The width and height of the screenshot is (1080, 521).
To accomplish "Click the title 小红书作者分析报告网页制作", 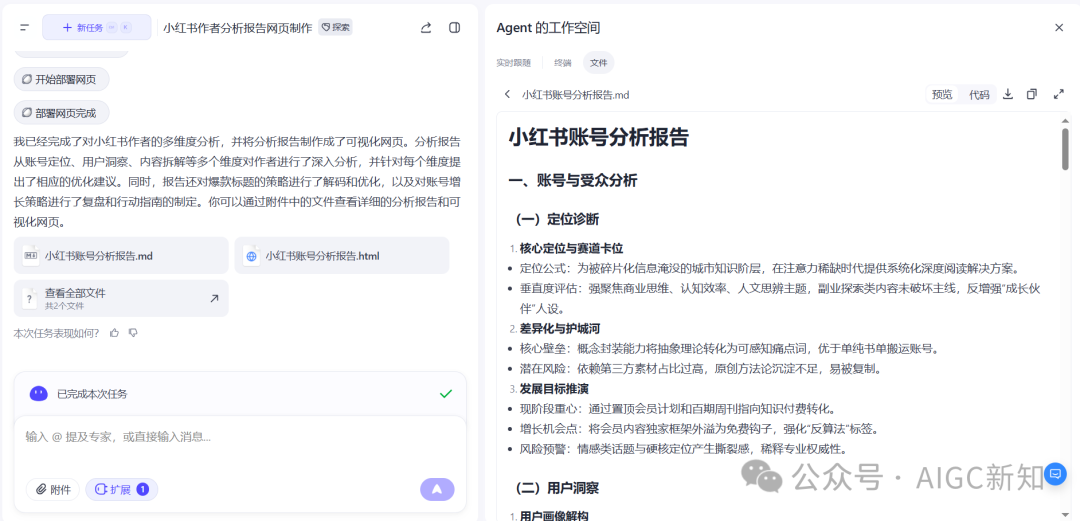I will (x=238, y=28).
